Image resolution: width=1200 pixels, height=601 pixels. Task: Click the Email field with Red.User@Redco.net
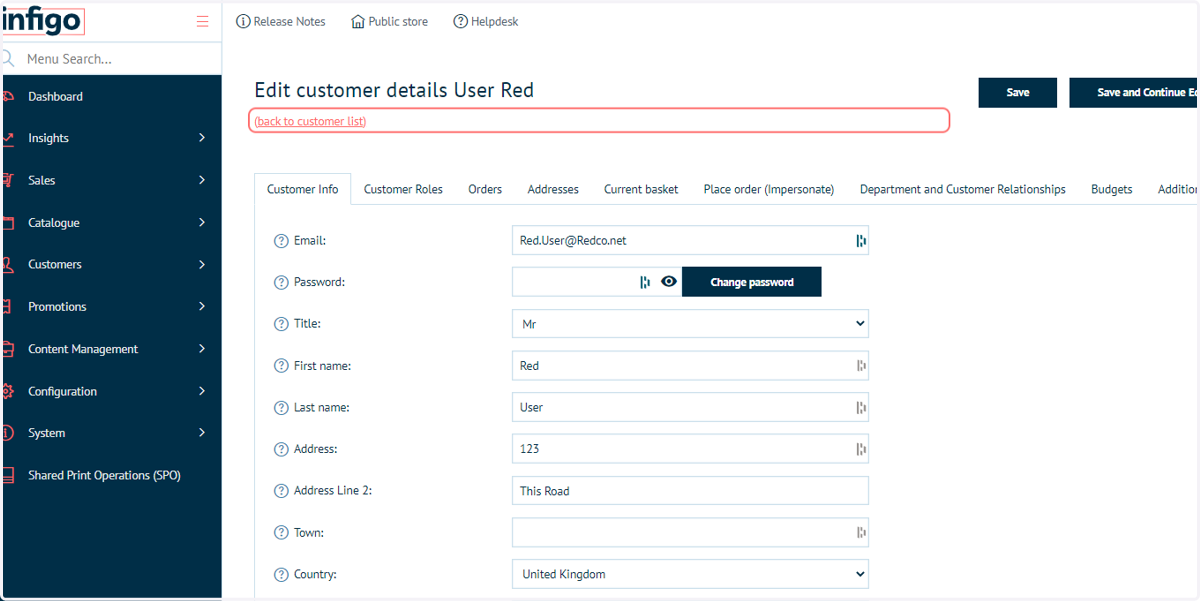pyautogui.click(x=690, y=241)
